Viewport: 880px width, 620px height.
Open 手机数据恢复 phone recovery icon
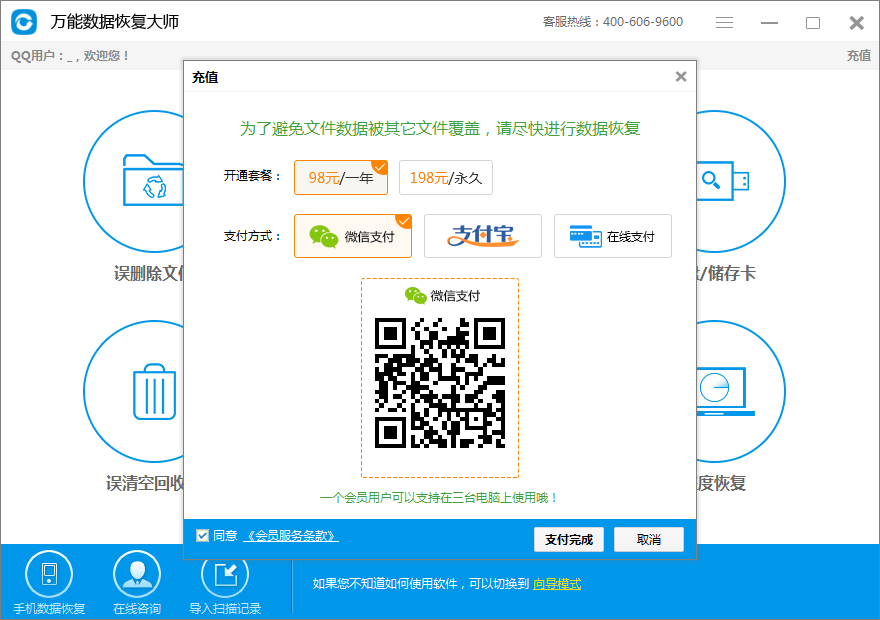49,574
